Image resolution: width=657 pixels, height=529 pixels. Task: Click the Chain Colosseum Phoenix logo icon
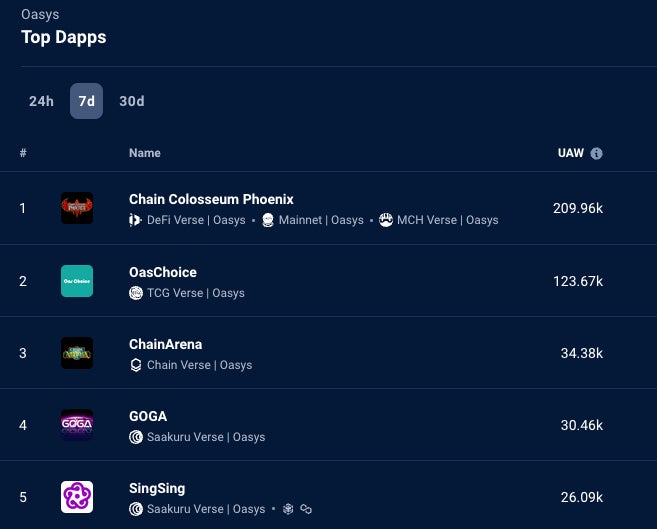pyautogui.click(x=77, y=208)
